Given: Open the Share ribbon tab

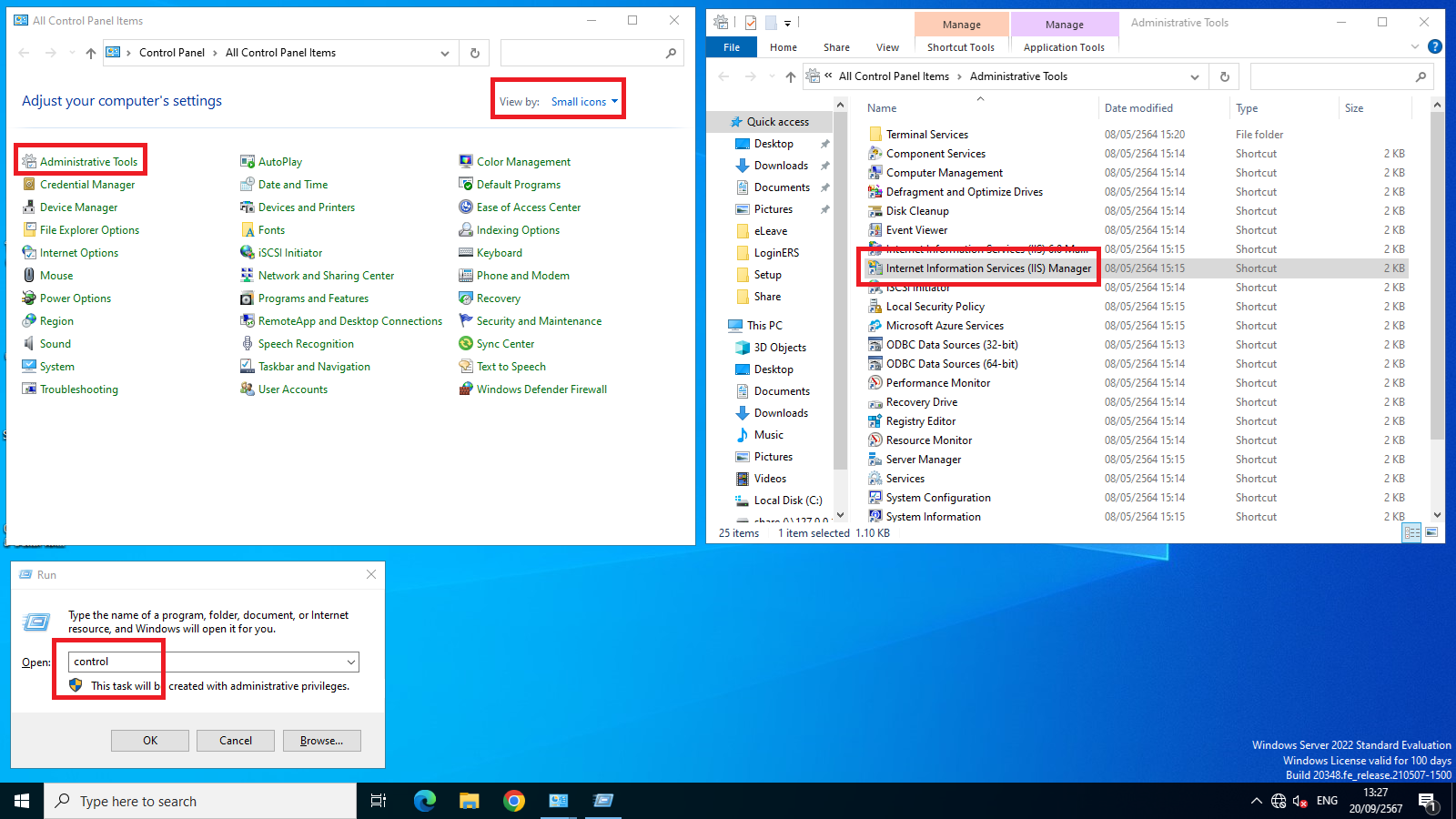Looking at the screenshot, I should tap(837, 47).
